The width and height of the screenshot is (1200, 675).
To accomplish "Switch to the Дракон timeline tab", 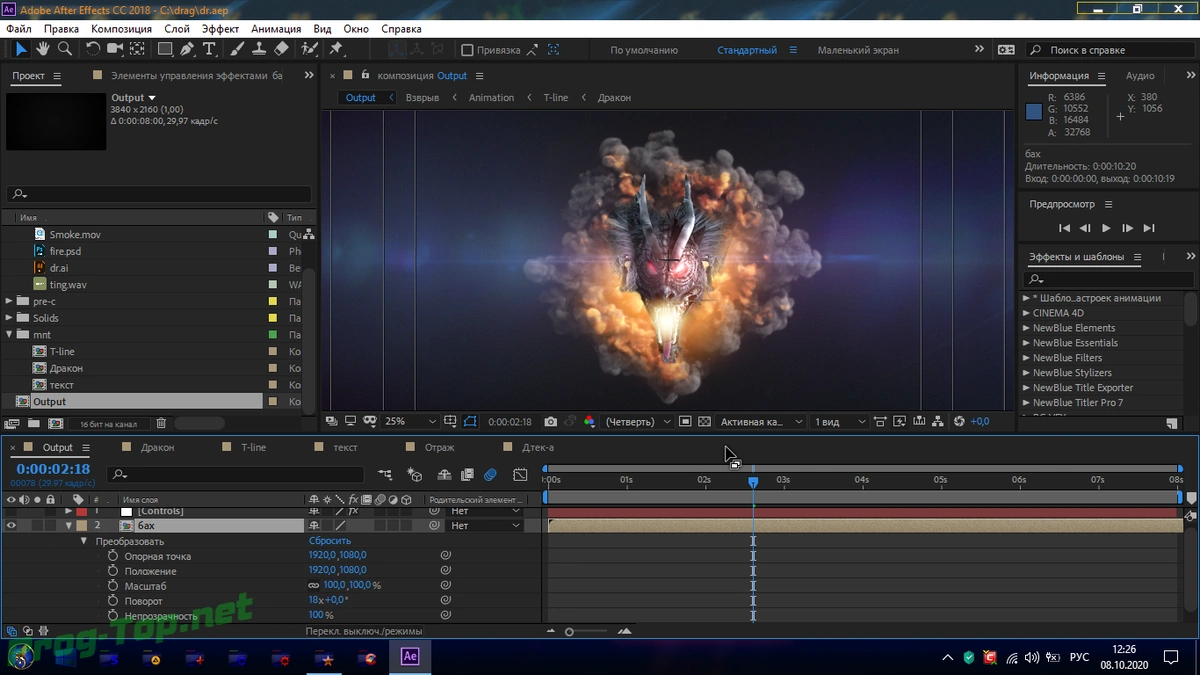I will [x=157, y=447].
